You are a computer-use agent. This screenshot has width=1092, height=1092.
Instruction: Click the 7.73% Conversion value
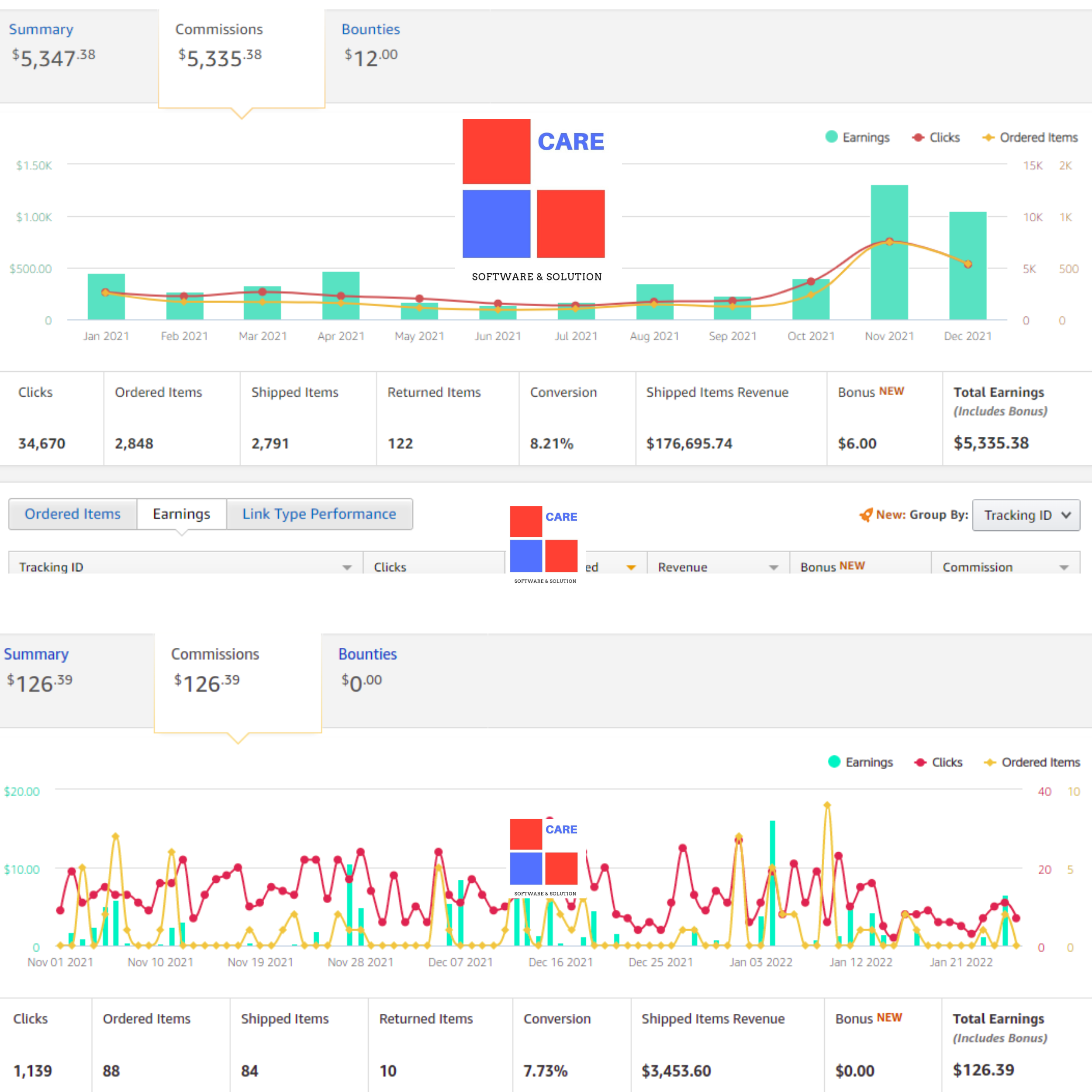coord(546,1071)
